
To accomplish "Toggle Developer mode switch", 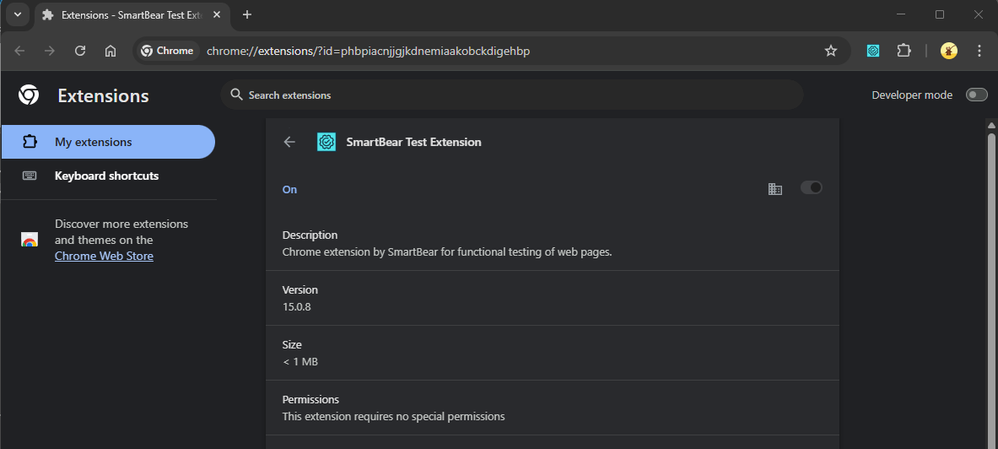I will pos(976,95).
